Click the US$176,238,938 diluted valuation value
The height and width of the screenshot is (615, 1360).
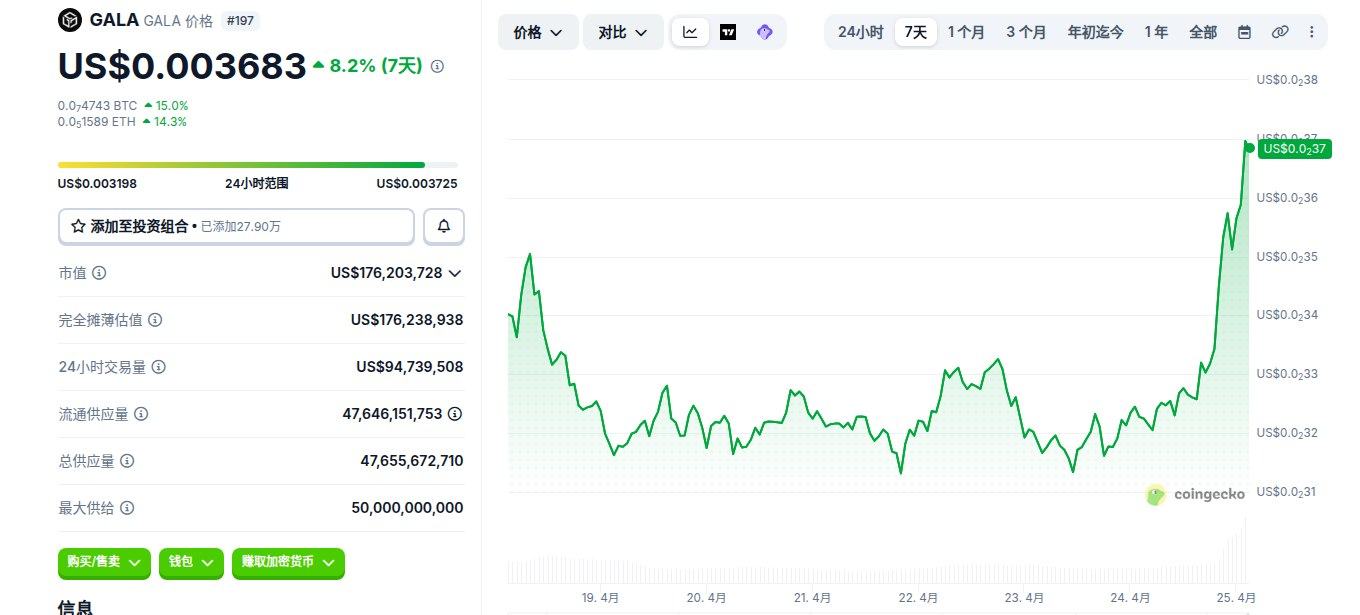pyautogui.click(x=407, y=320)
